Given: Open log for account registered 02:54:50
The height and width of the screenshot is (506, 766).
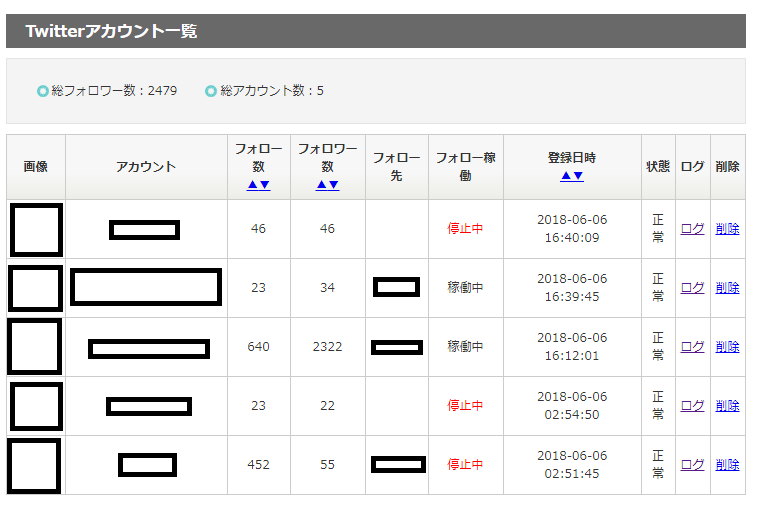Looking at the screenshot, I should click(x=692, y=405).
